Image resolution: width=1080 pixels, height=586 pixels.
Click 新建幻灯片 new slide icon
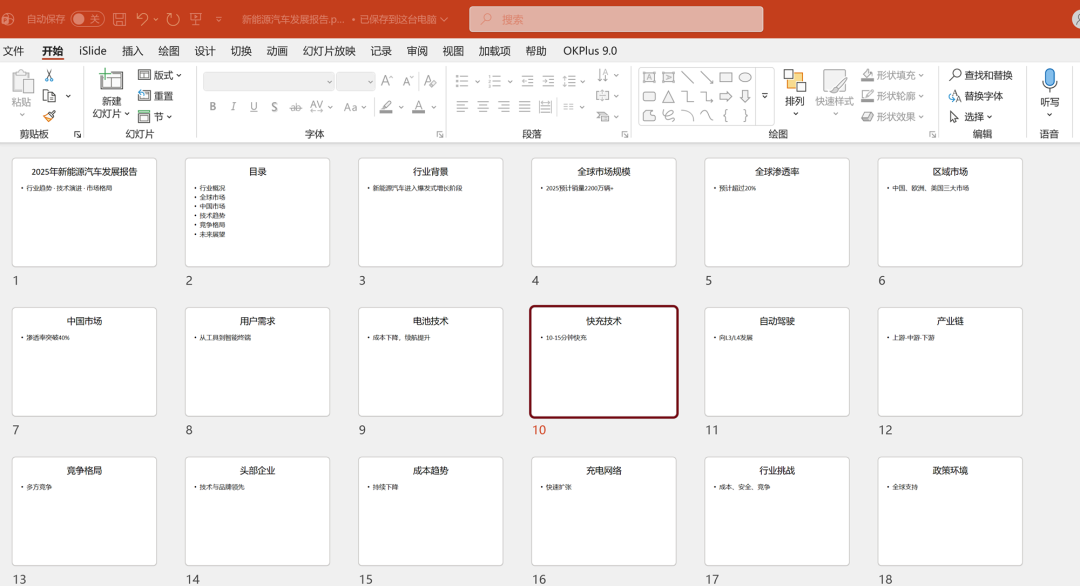[x=110, y=81]
